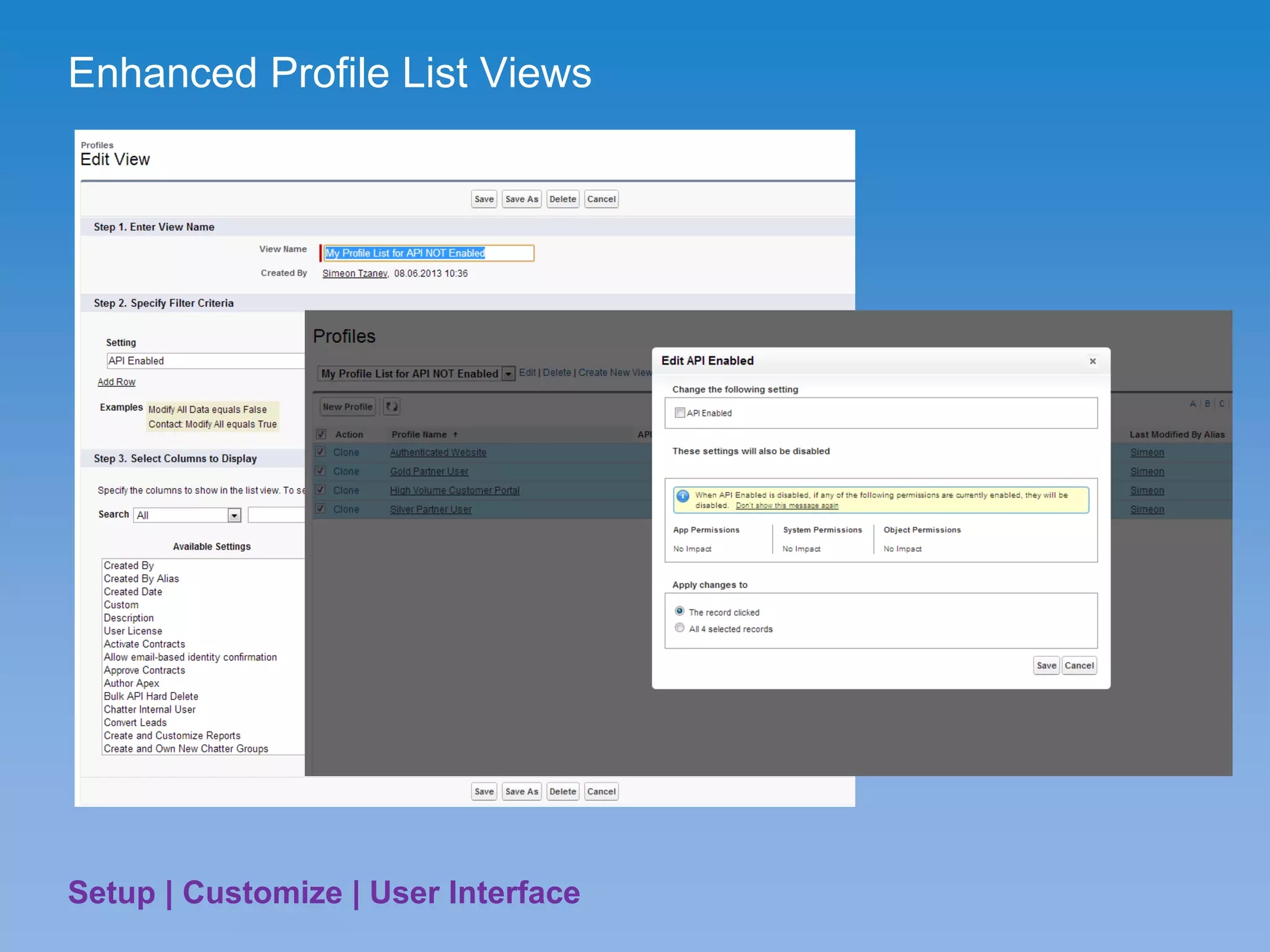
Task: Jump to letter A in alphabet filter
Action: point(1192,403)
